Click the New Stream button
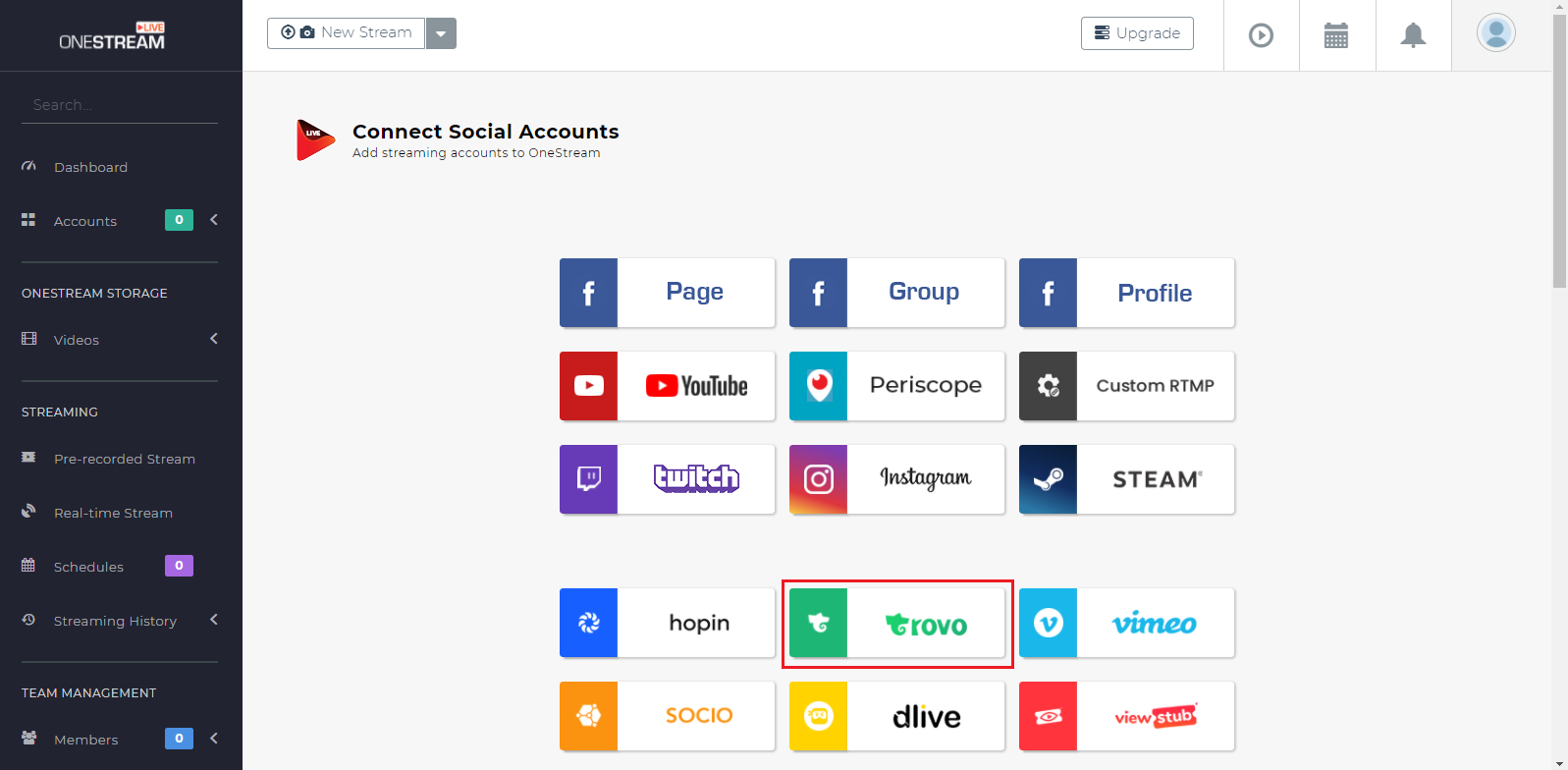The image size is (1568, 770). point(347,32)
